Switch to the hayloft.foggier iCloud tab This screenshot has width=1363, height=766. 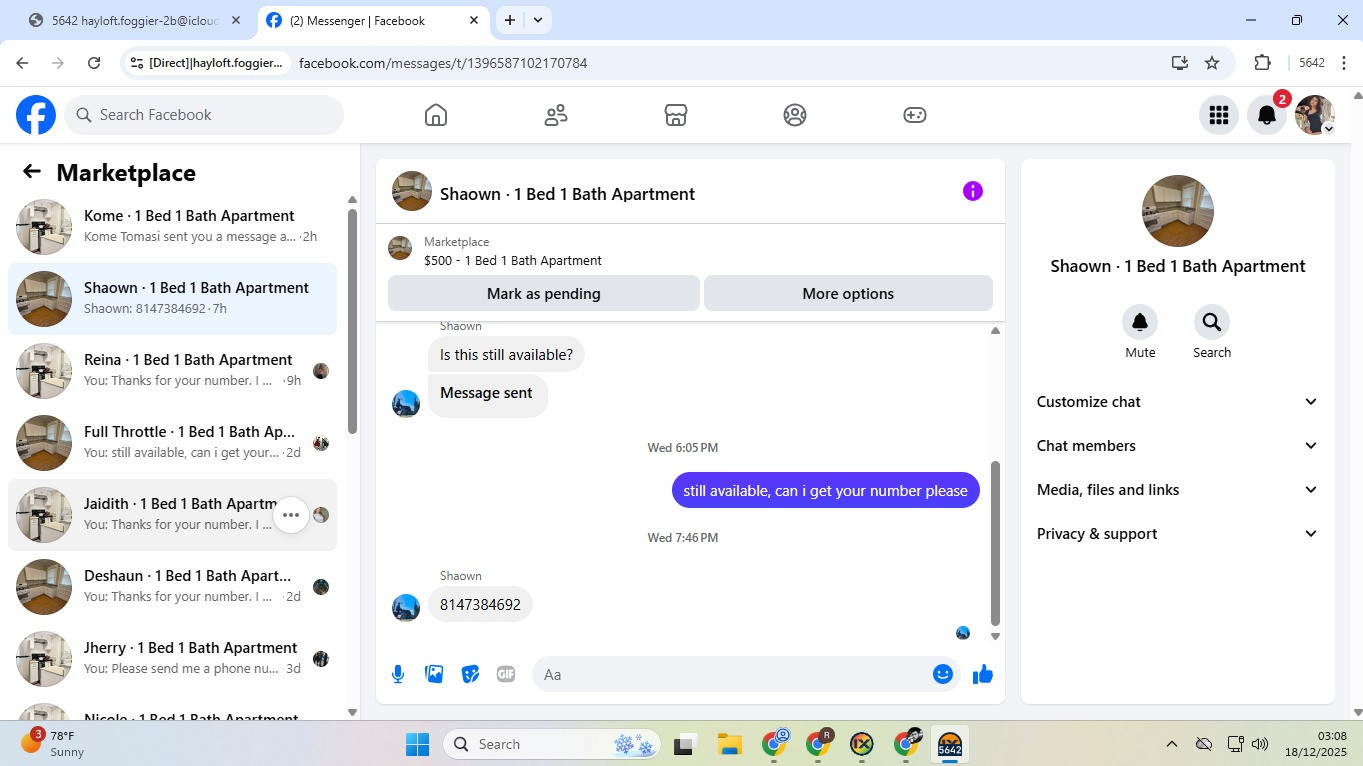click(135, 20)
